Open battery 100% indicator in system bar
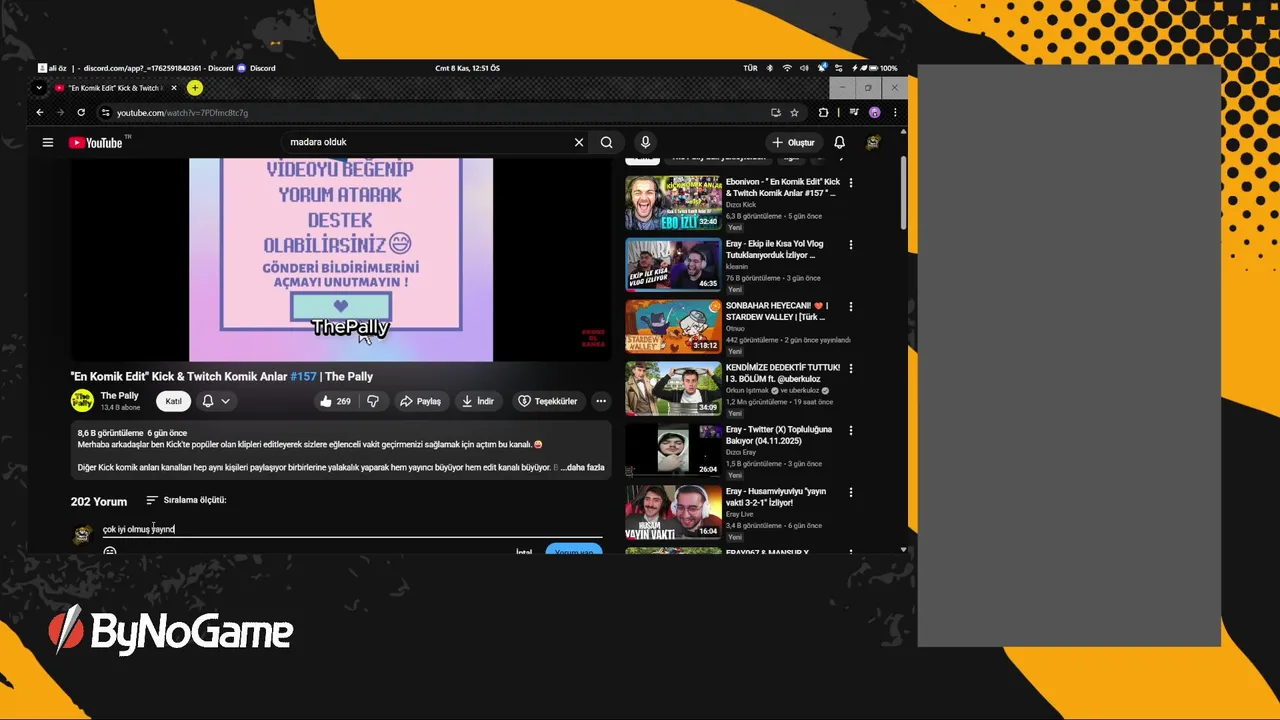Image resolution: width=1280 pixels, height=720 pixels. point(883,68)
